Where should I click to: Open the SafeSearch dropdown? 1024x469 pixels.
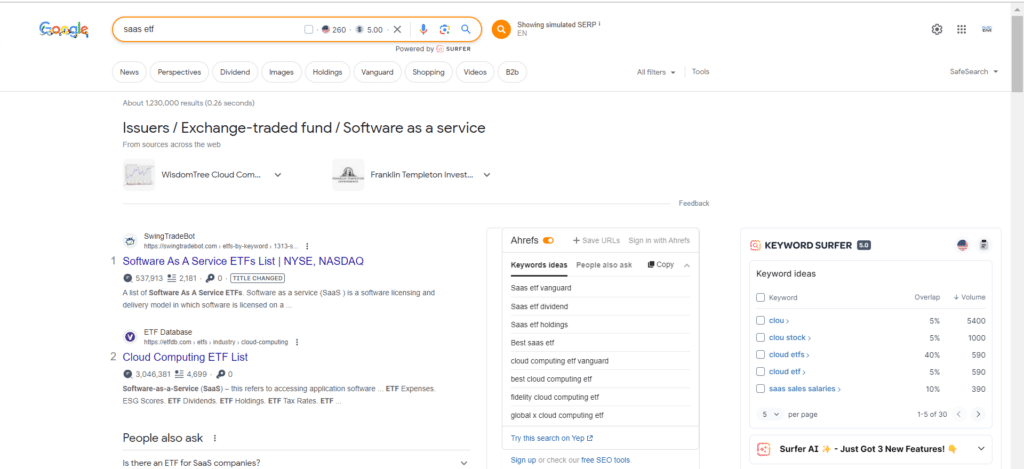coord(974,72)
